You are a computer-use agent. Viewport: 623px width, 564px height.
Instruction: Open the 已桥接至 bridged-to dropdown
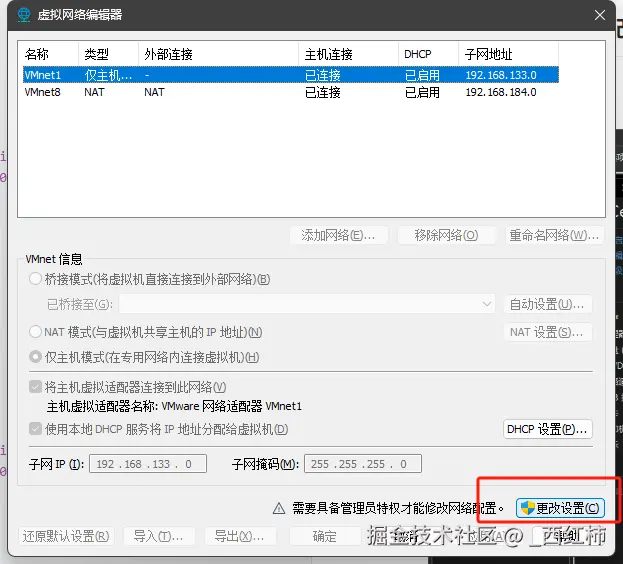[x=307, y=304]
